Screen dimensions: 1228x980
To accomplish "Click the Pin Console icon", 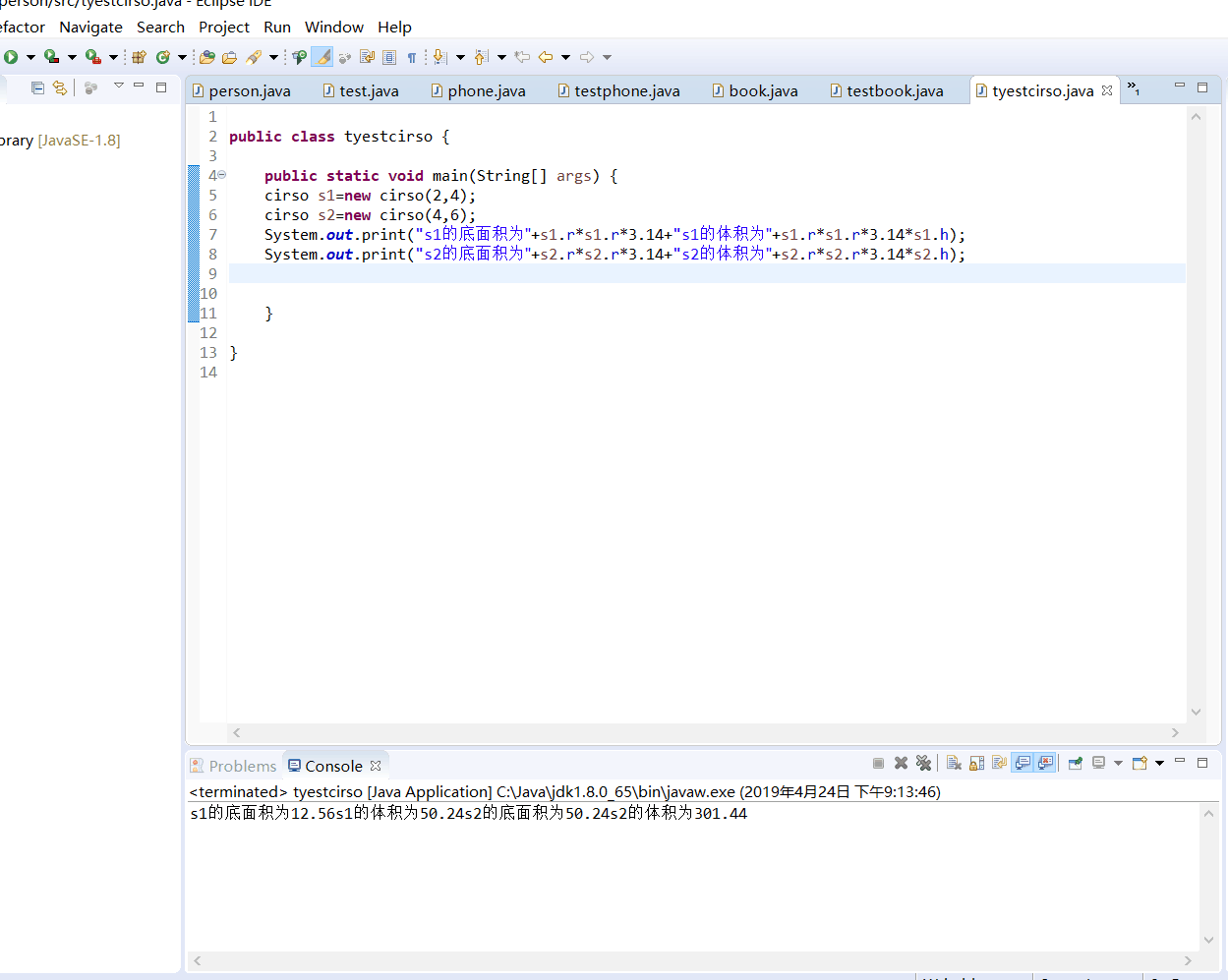I will coord(1075,763).
